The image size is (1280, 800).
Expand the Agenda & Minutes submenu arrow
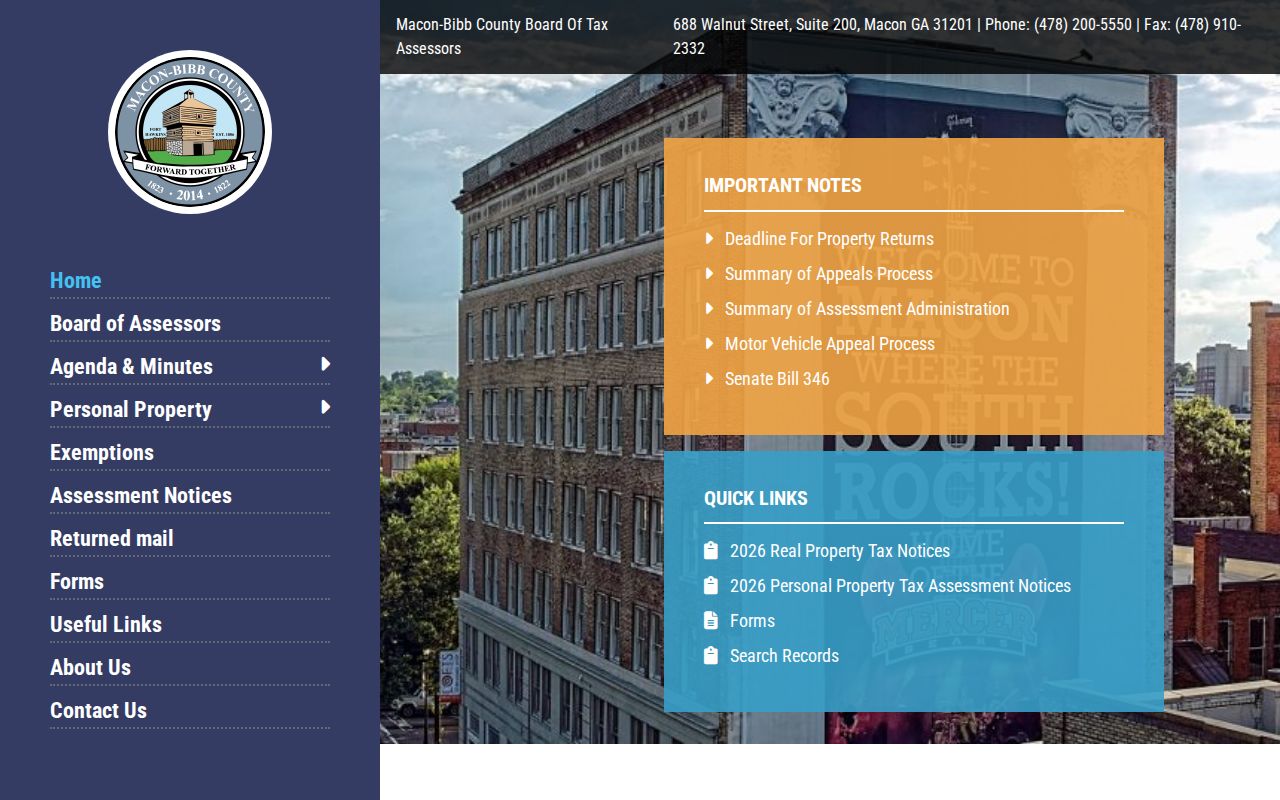pos(325,365)
